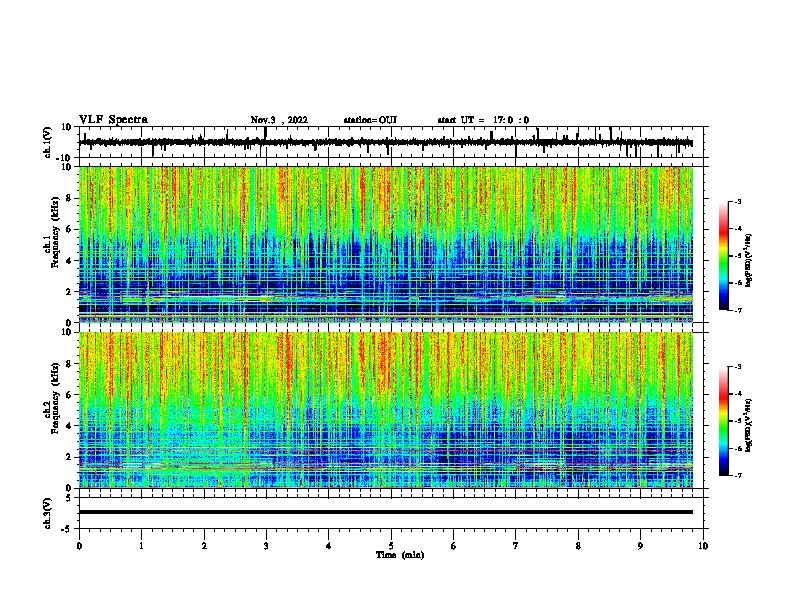Click the ch.2 spectrogram color bar
Viewport: 792px width, 612px height.
724,421
